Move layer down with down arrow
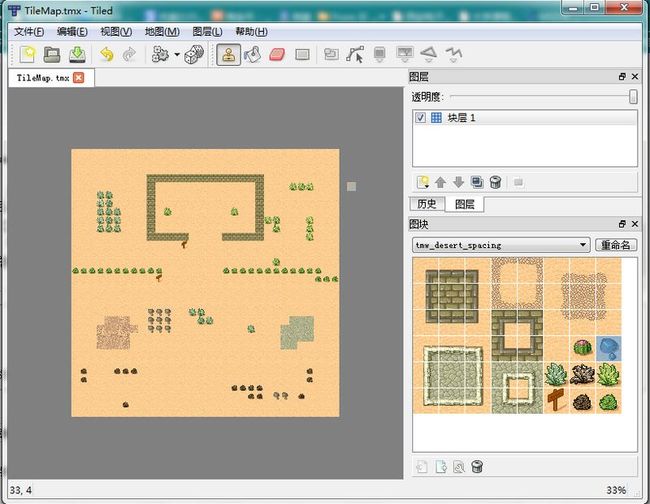This screenshot has width=650, height=504. [x=458, y=182]
